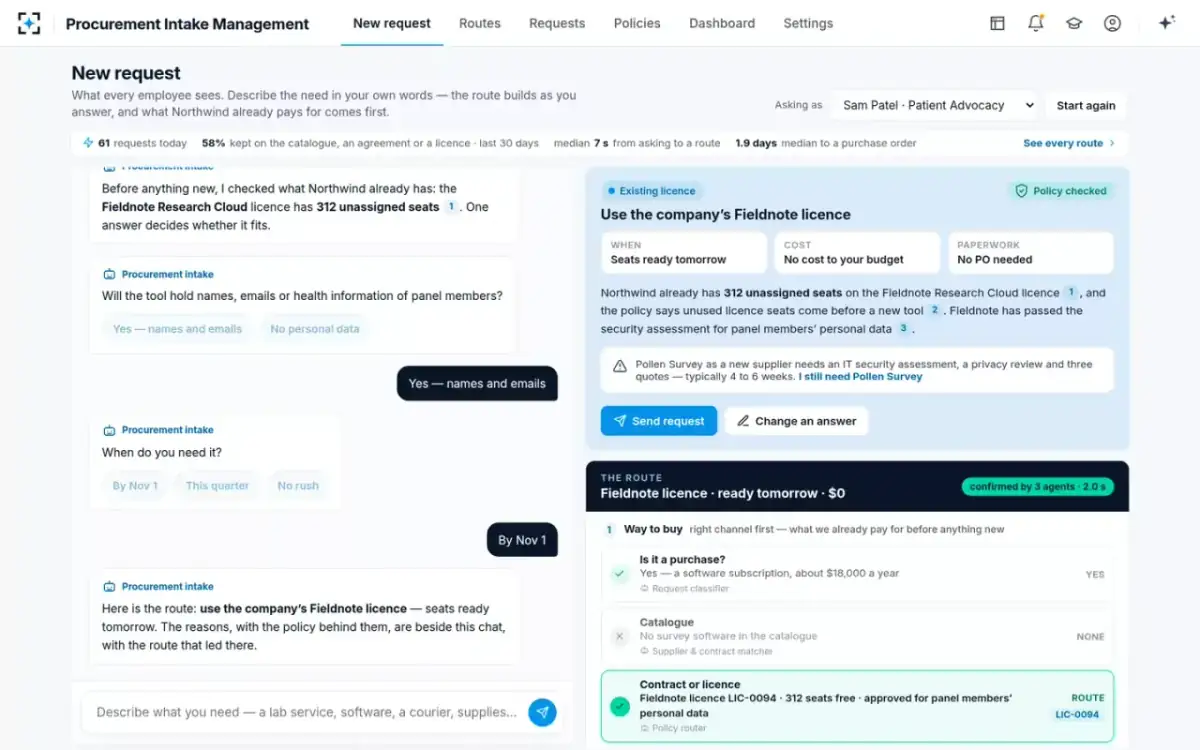Click citation badge 1 in the licence card
The width and height of the screenshot is (1200, 750).
pyautogui.click(x=1070, y=293)
